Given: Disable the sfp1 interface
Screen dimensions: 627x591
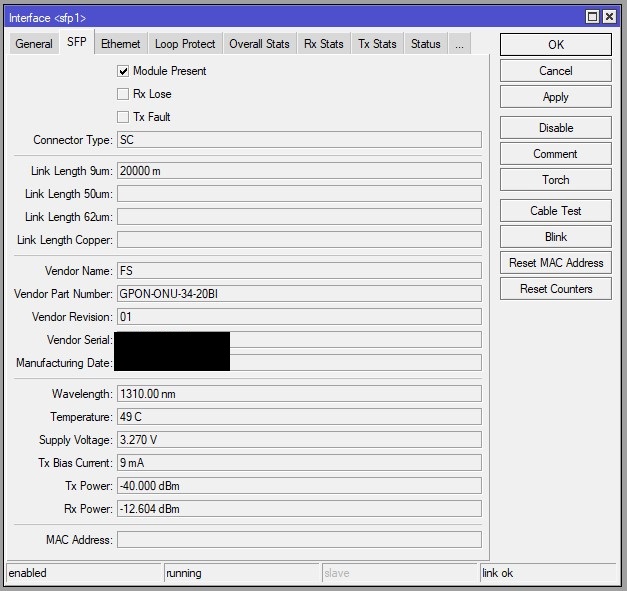Looking at the screenshot, I should pyautogui.click(x=556, y=128).
